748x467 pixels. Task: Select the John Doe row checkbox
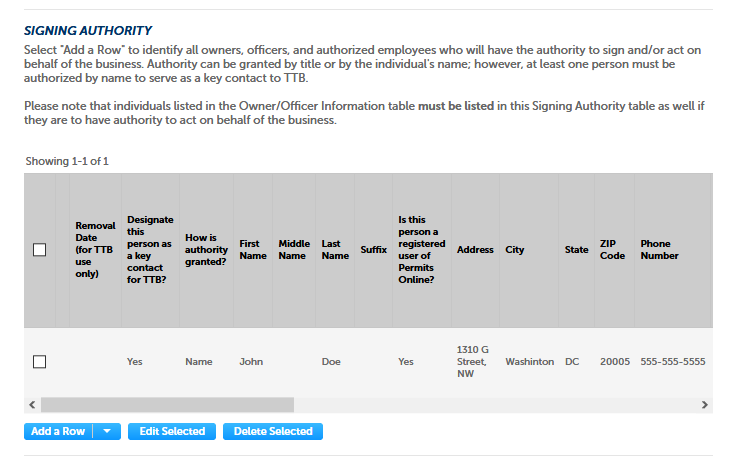[40, 362]
